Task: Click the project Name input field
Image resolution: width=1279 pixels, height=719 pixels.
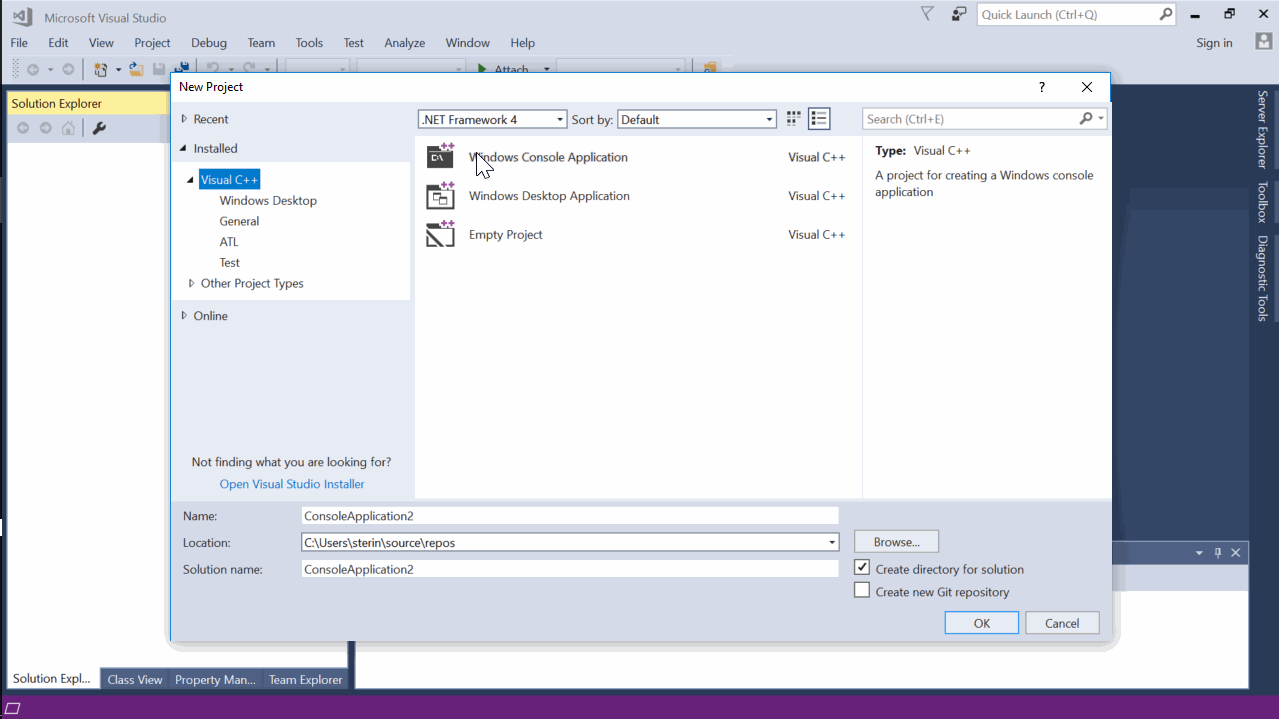Action: (570, 516)
